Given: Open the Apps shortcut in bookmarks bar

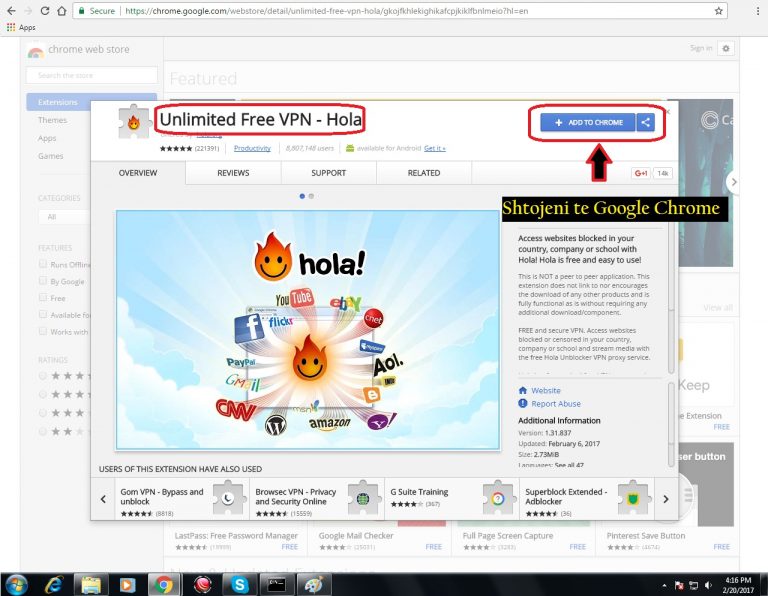Looking at the screenshot, I should (x=21, y=27).
